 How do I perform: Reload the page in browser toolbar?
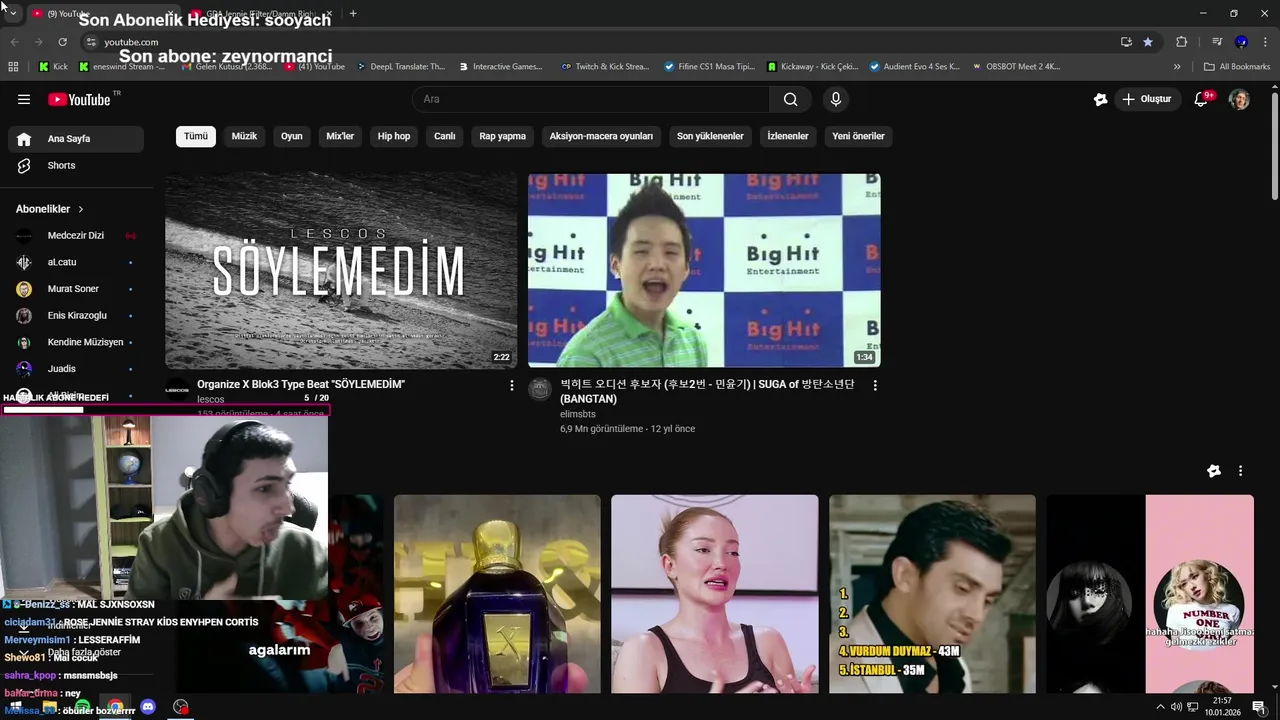[62, 42]
